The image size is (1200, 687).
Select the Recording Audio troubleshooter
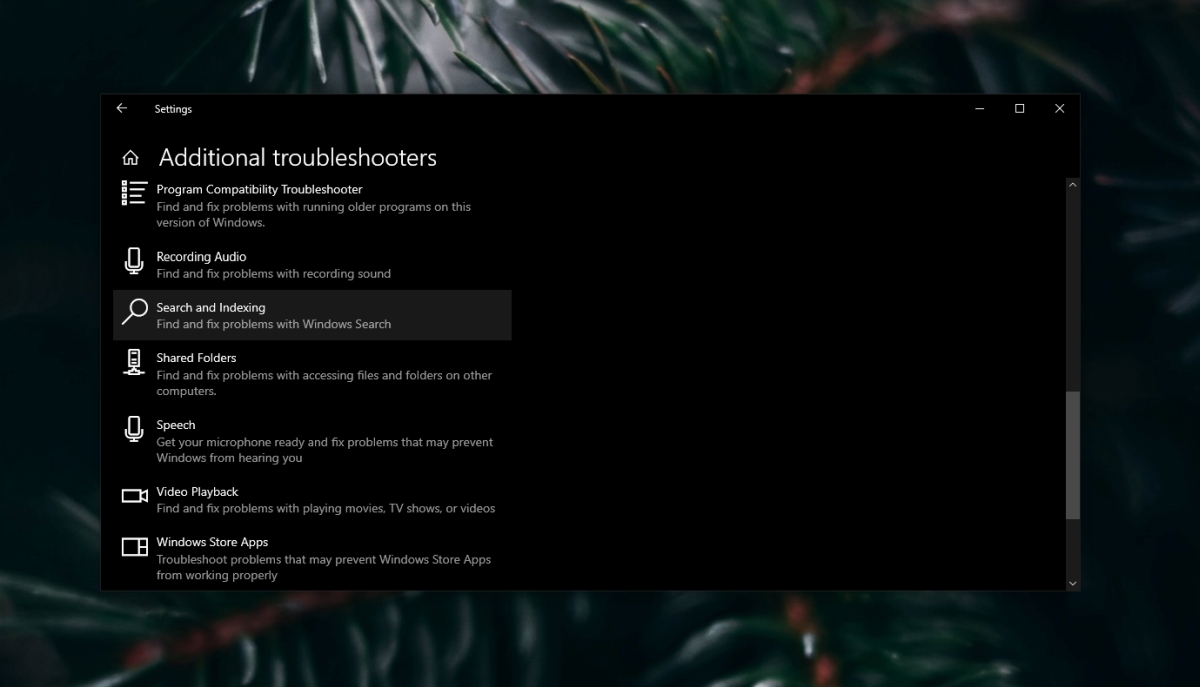point(201,257)
